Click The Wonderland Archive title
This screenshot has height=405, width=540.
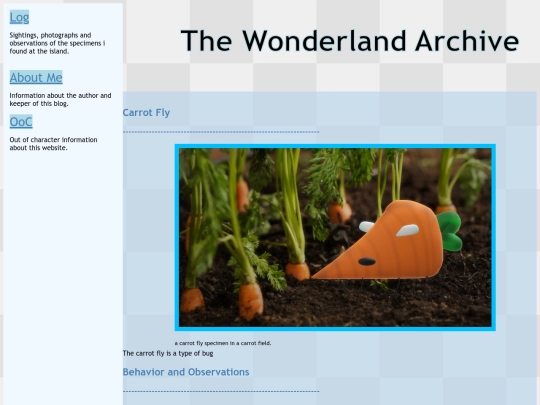pyautogui.click(x=350, y=41)
